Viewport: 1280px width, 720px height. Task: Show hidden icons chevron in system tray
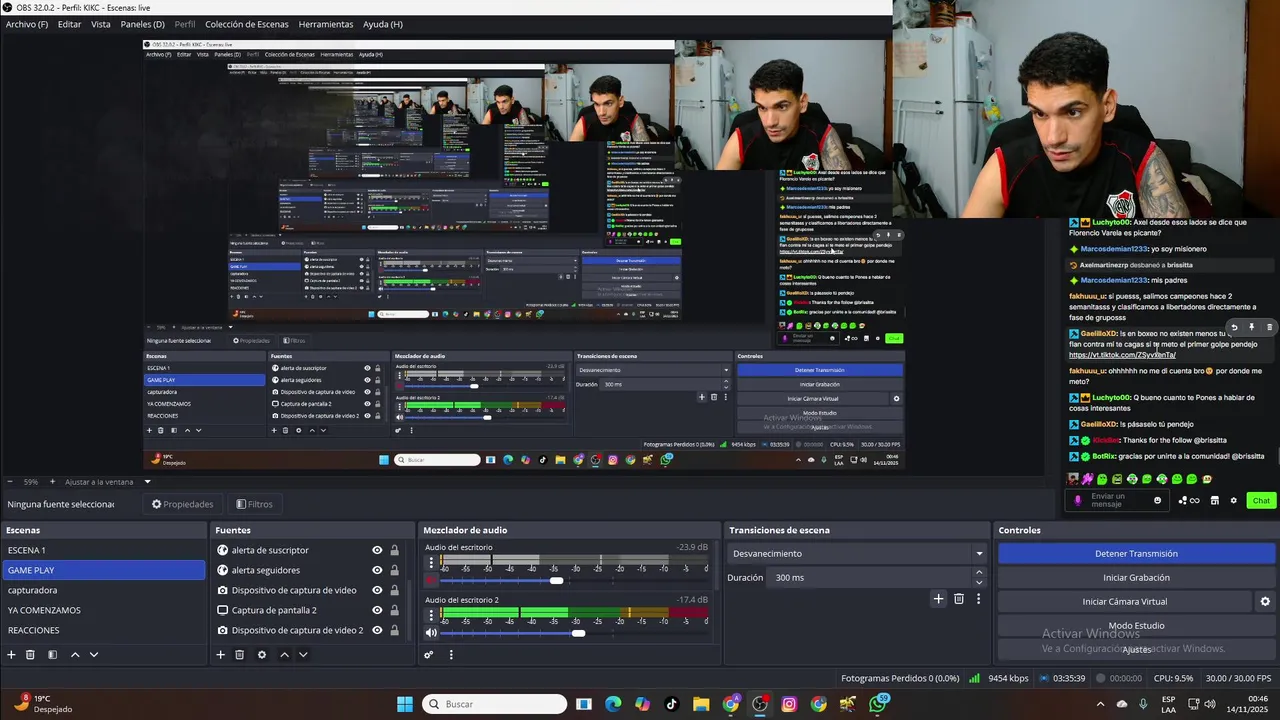(1101, 704)
